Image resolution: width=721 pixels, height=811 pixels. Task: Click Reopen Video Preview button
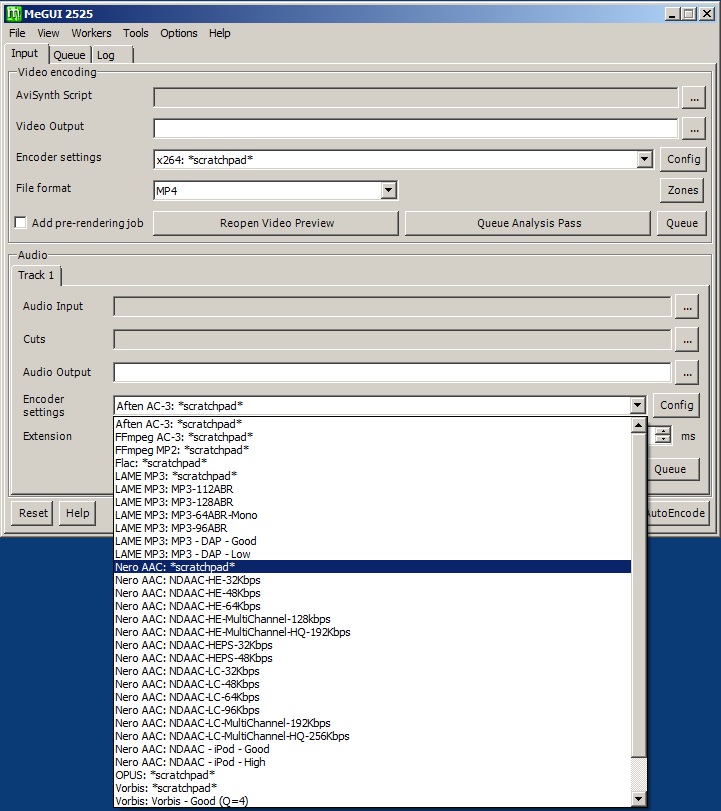(x=276, y=223)
